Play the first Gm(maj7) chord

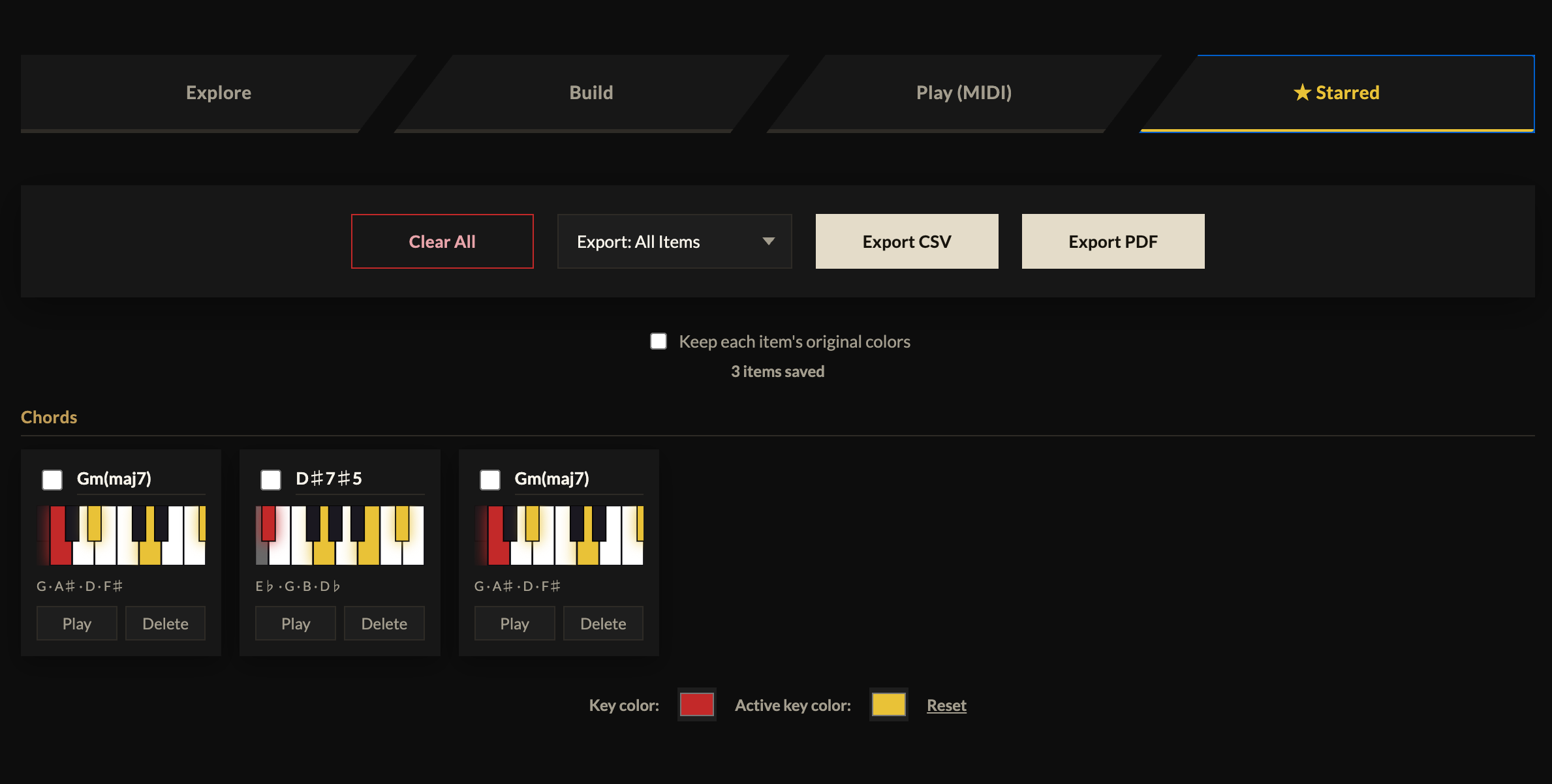coord(77,624)
